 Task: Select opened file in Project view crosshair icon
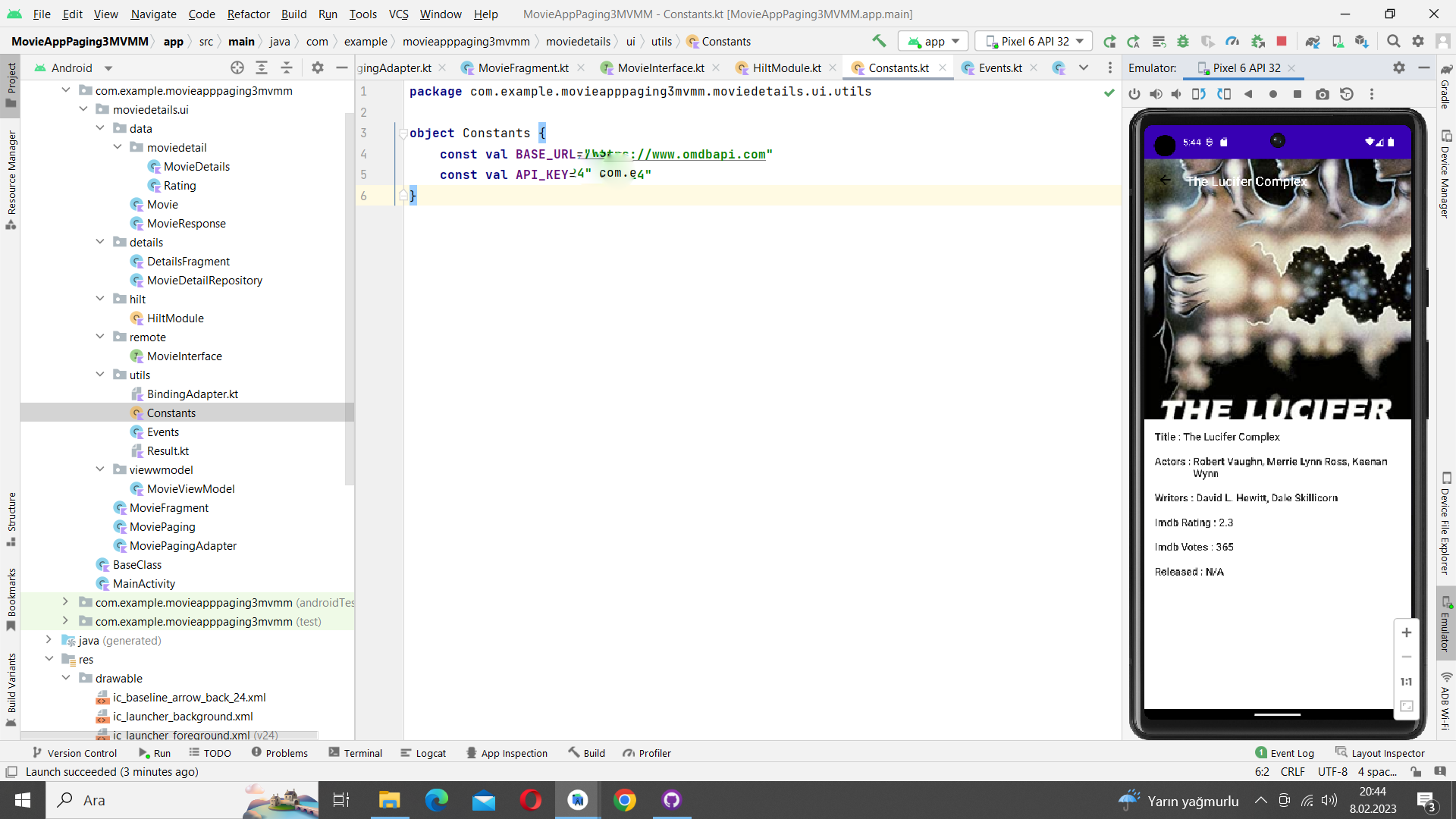pyautogui.click(x=237, y=67)
